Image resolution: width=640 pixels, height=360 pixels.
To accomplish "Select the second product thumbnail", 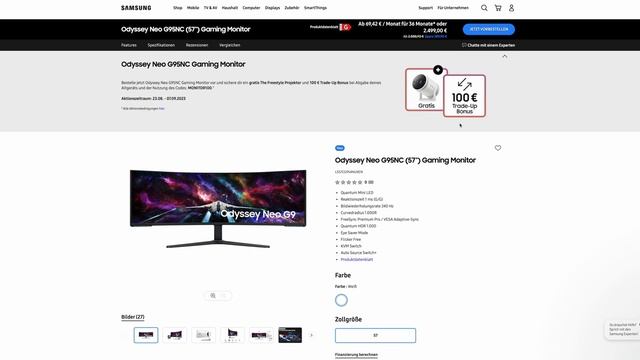I will coord(175,335).
